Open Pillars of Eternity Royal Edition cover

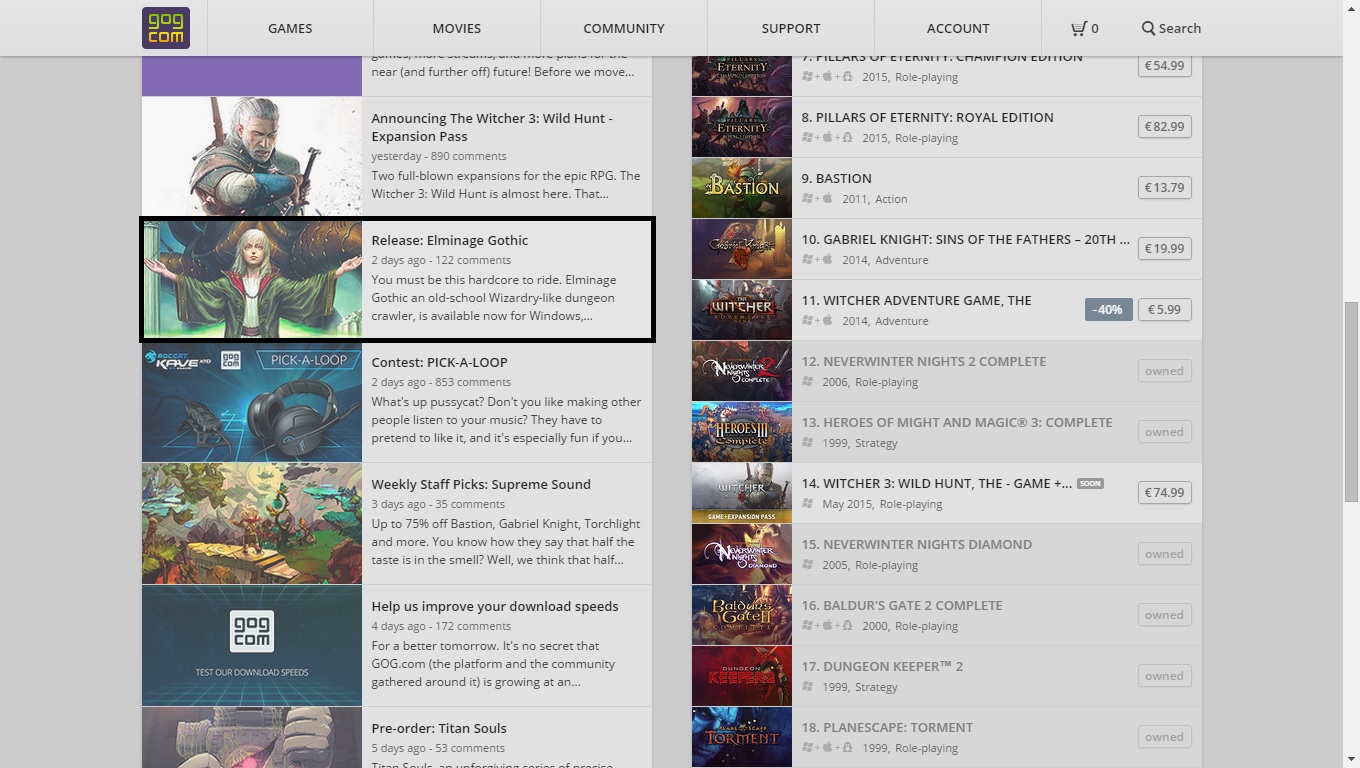pos(742,126)
